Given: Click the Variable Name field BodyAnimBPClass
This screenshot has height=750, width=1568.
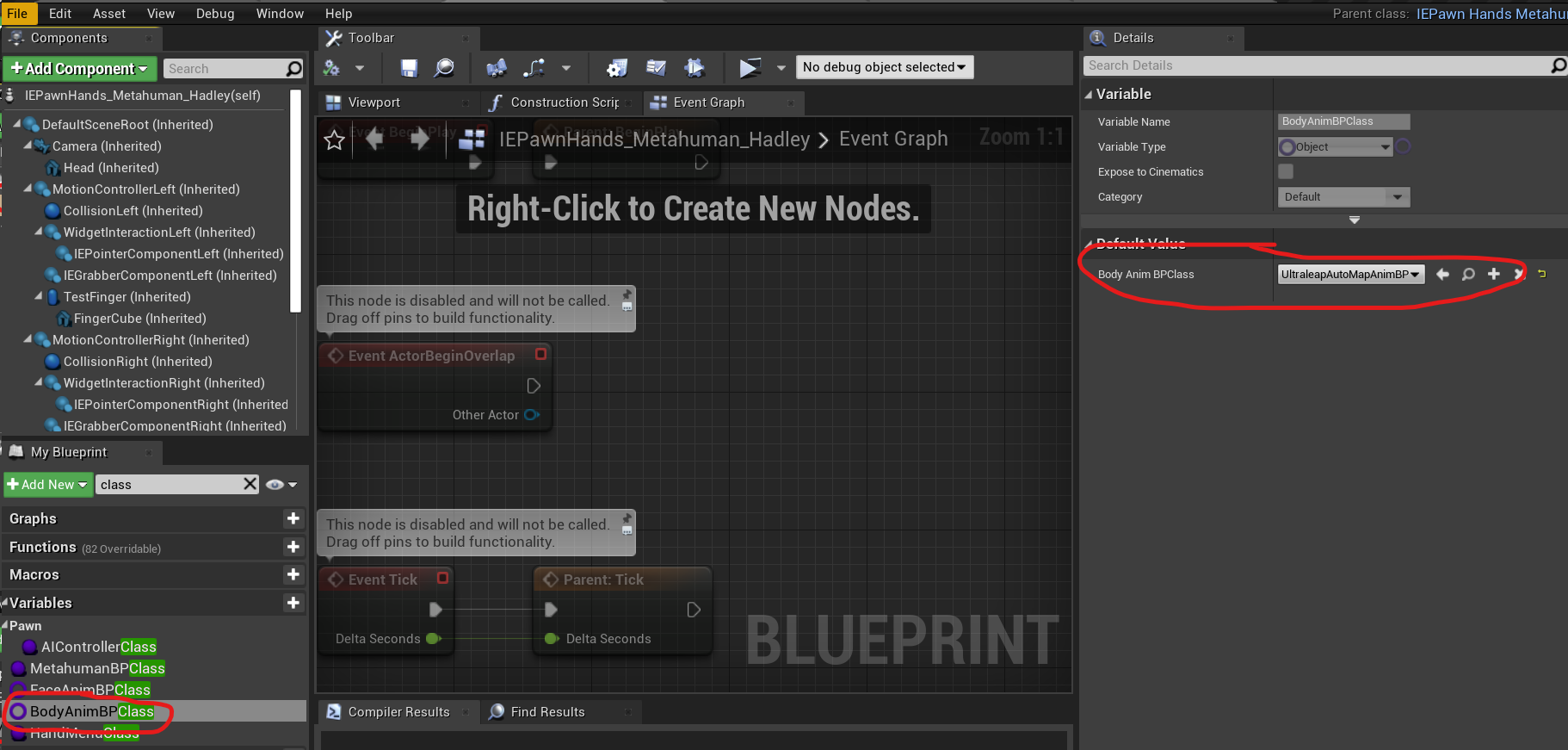Looking at the screenshot, I should click(1343, 121).
